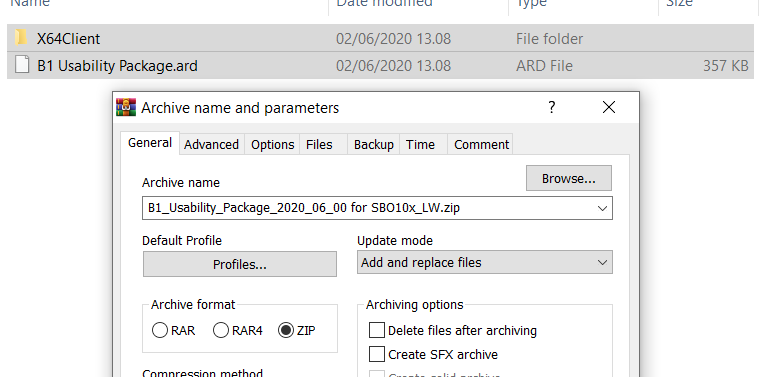774x377 pixels.
Task: Open the Archive name dropdown arrow
Action: 602,208
